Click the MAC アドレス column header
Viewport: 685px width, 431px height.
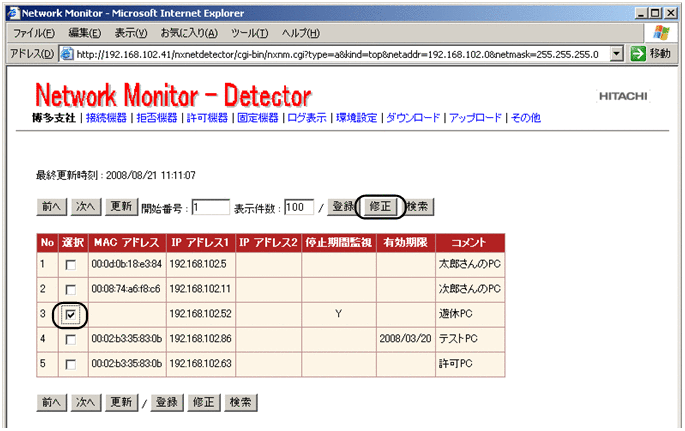127,243
